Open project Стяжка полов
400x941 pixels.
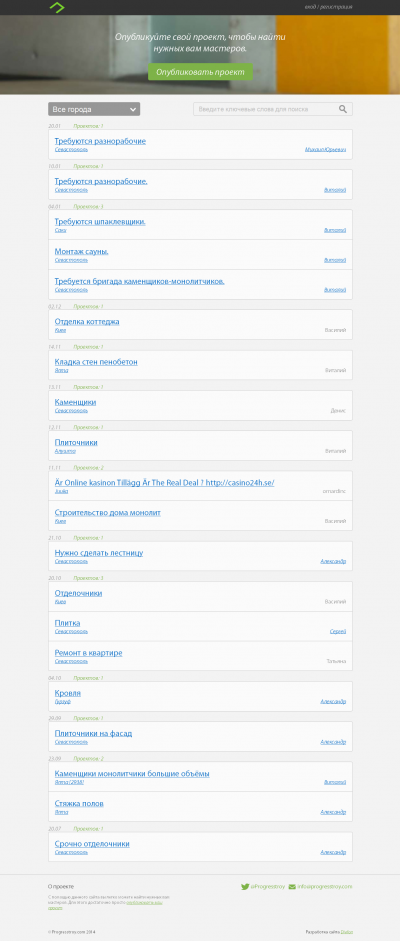(x=79, y=804)
